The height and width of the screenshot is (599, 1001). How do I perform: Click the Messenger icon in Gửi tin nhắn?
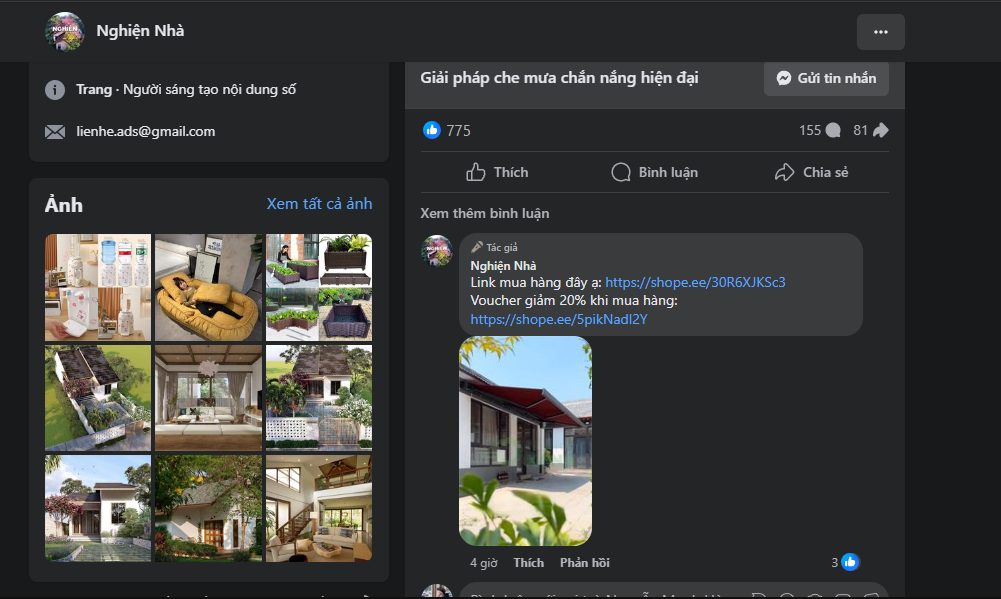[x=784, y=79]
